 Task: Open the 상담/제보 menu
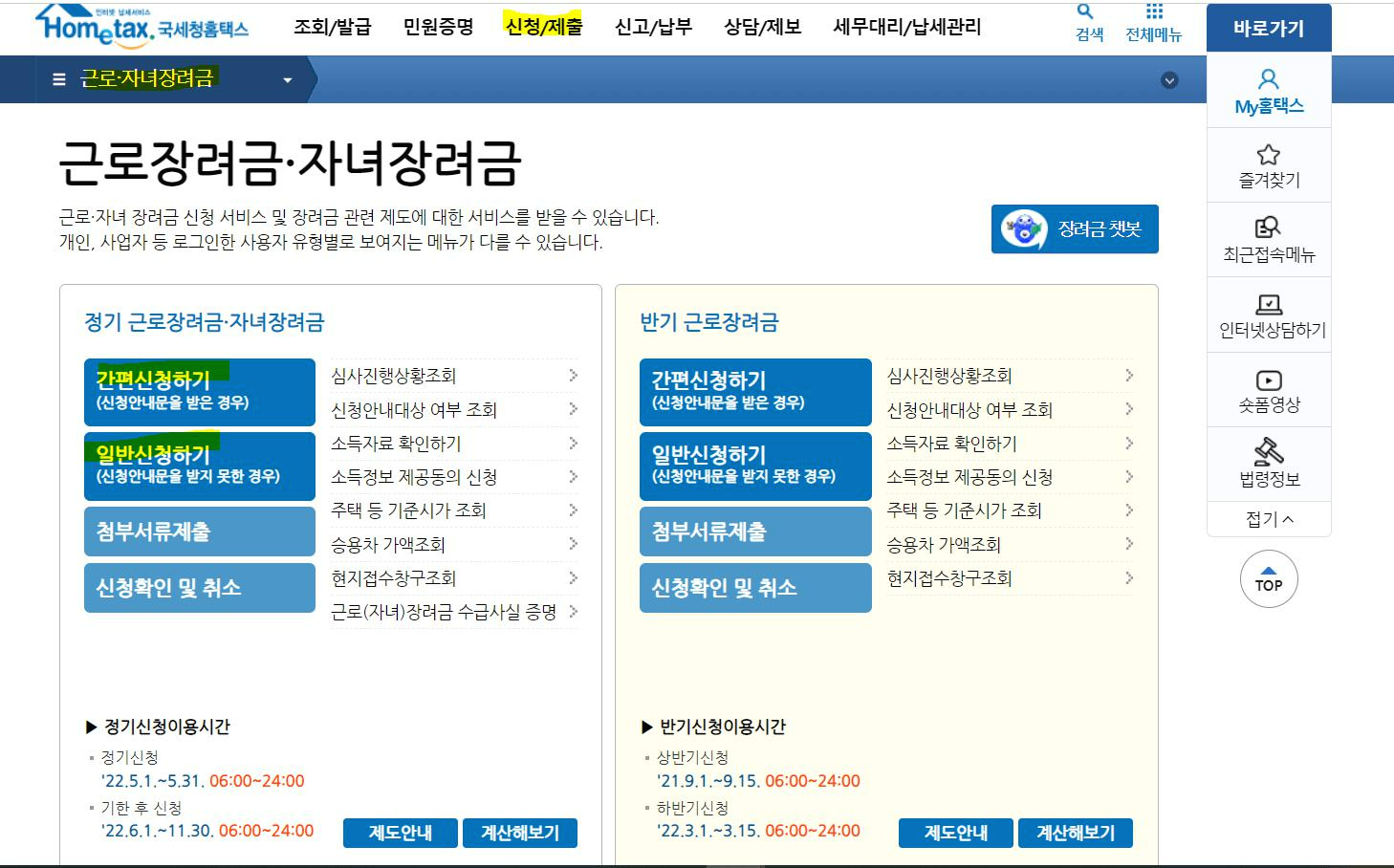point(762,27)
